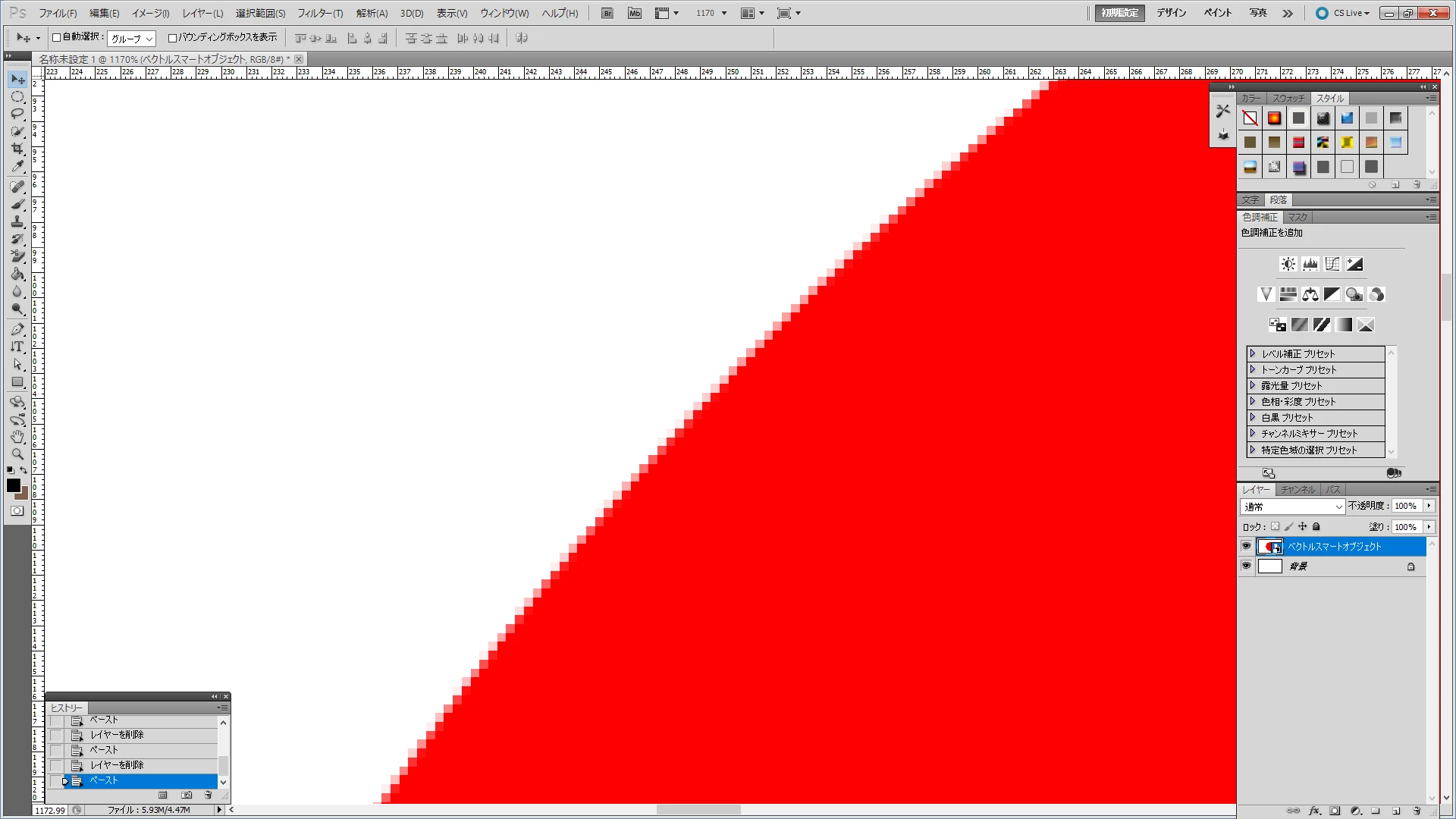This screenshot has width=1456, height=819.
Task: Click the Launch Bridge icon
Action: 607,13
